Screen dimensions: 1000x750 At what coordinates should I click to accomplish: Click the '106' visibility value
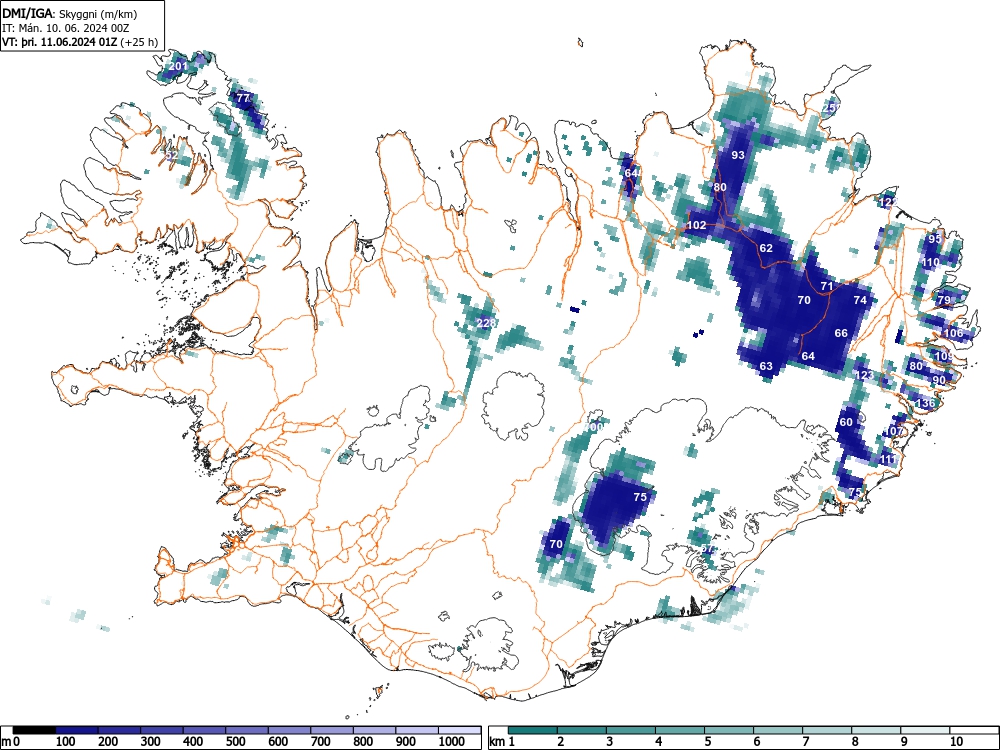(x=953, y=333)
